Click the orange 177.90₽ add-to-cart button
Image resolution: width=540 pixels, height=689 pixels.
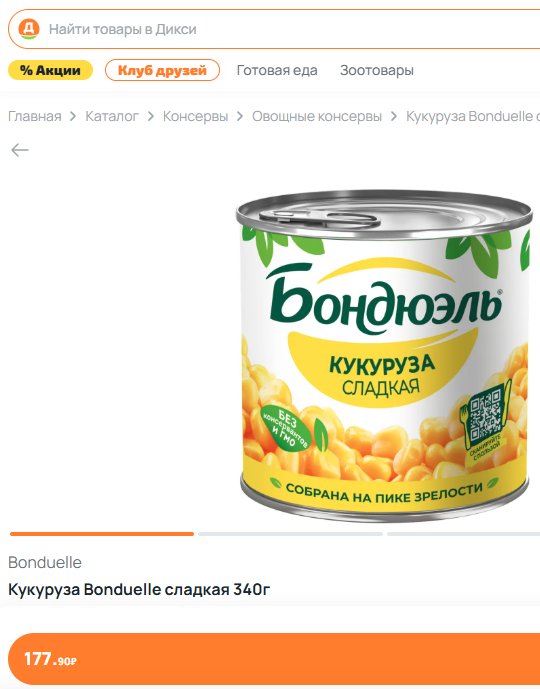click(x=274, y=659)
